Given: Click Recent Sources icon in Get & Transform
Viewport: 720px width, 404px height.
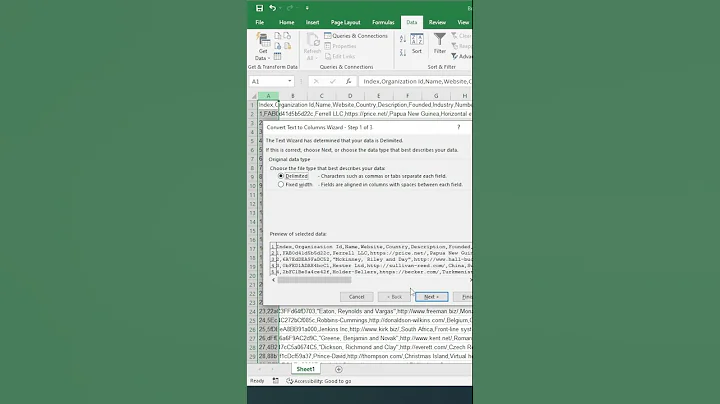Looking at the screenshot, I should [287, 36].
